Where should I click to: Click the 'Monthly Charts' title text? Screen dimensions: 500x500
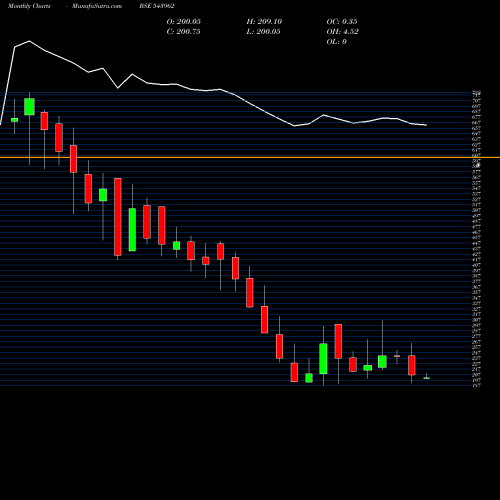(x=29, y=6)
